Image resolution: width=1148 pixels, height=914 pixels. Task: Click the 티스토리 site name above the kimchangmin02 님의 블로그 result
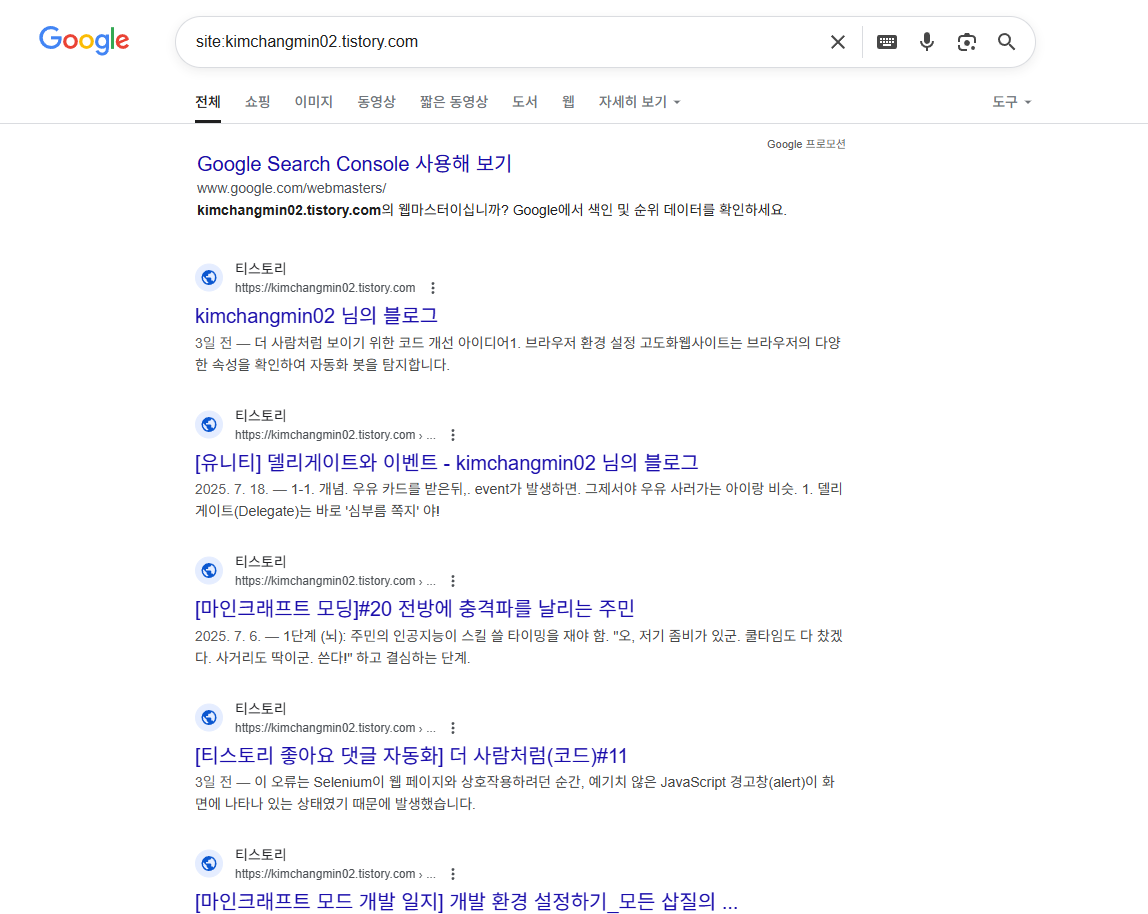261,269
